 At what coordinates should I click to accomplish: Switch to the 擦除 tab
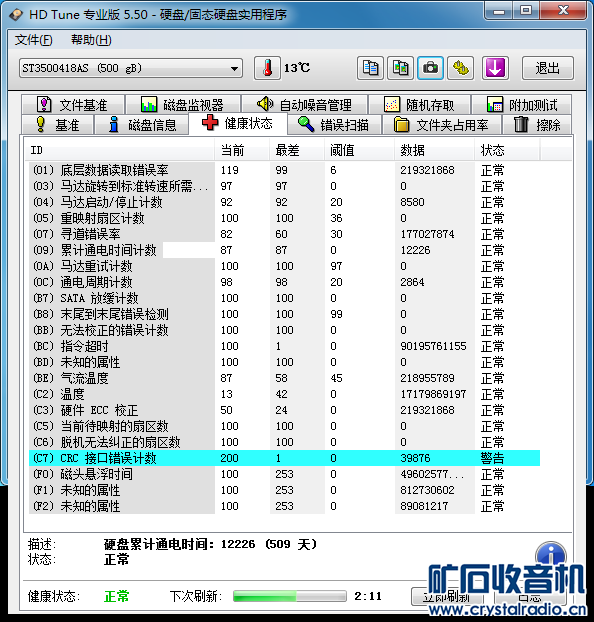click(537, 125)
